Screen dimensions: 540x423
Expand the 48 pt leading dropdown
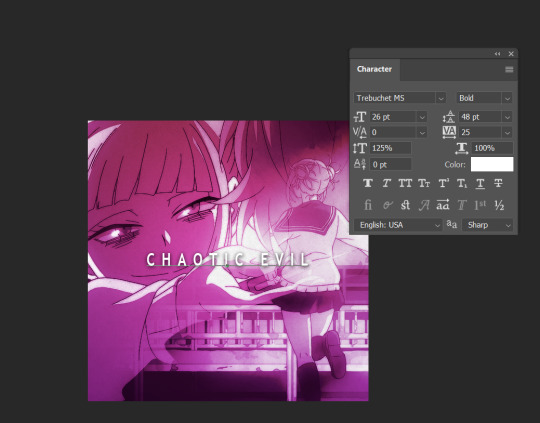click(x=507, y=117)
